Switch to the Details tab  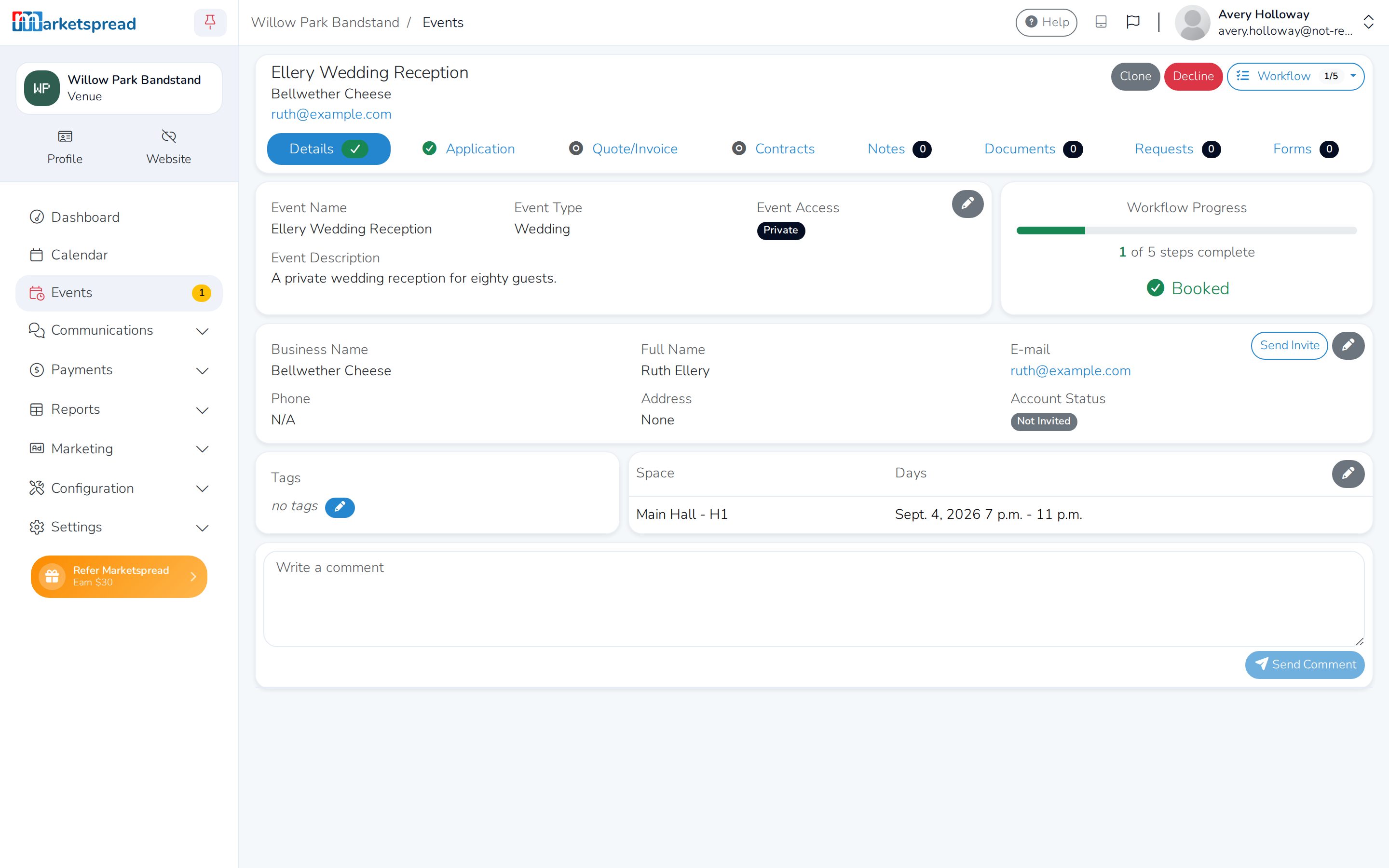328,149
